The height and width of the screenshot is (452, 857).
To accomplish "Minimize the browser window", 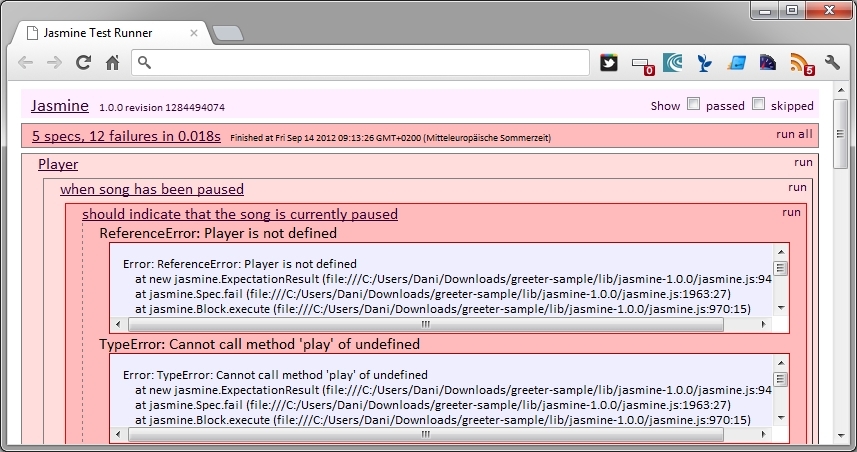I will pos(765,10).
